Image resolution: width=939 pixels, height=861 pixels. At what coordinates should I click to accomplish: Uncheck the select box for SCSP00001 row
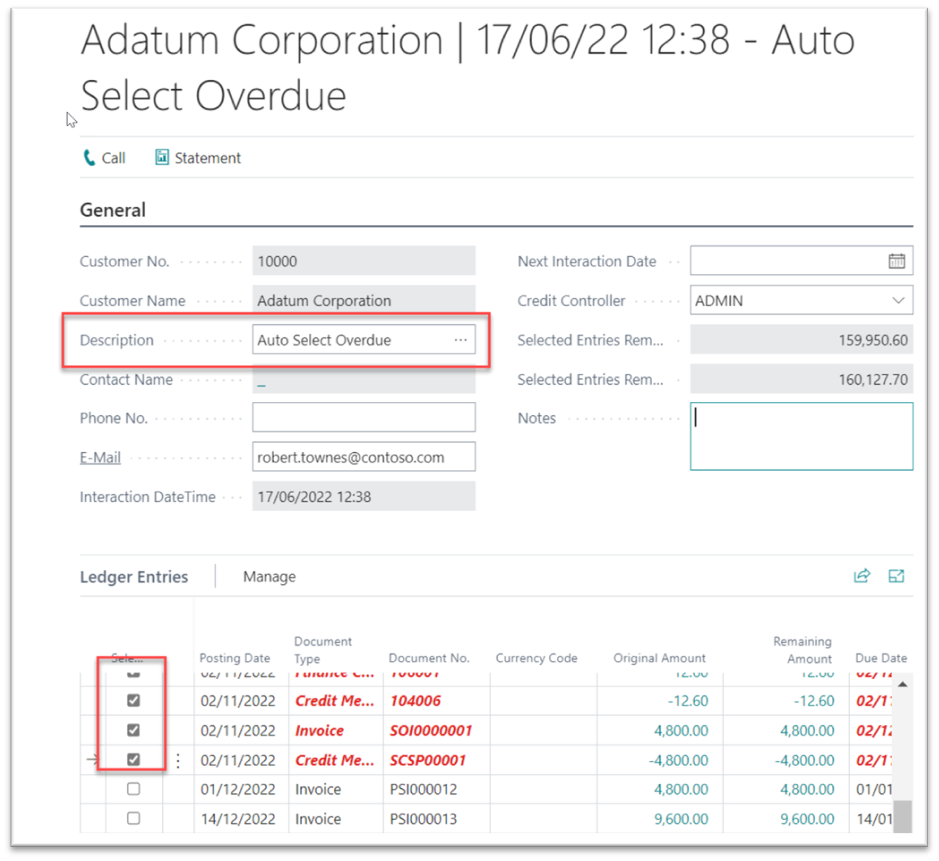tap(134, 759)
